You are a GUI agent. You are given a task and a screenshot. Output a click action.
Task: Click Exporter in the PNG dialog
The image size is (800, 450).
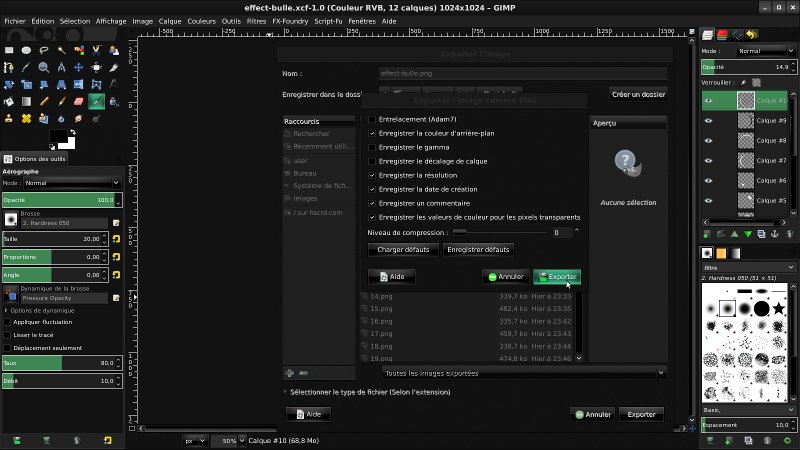pyautogui.click(x=557, y=277)
